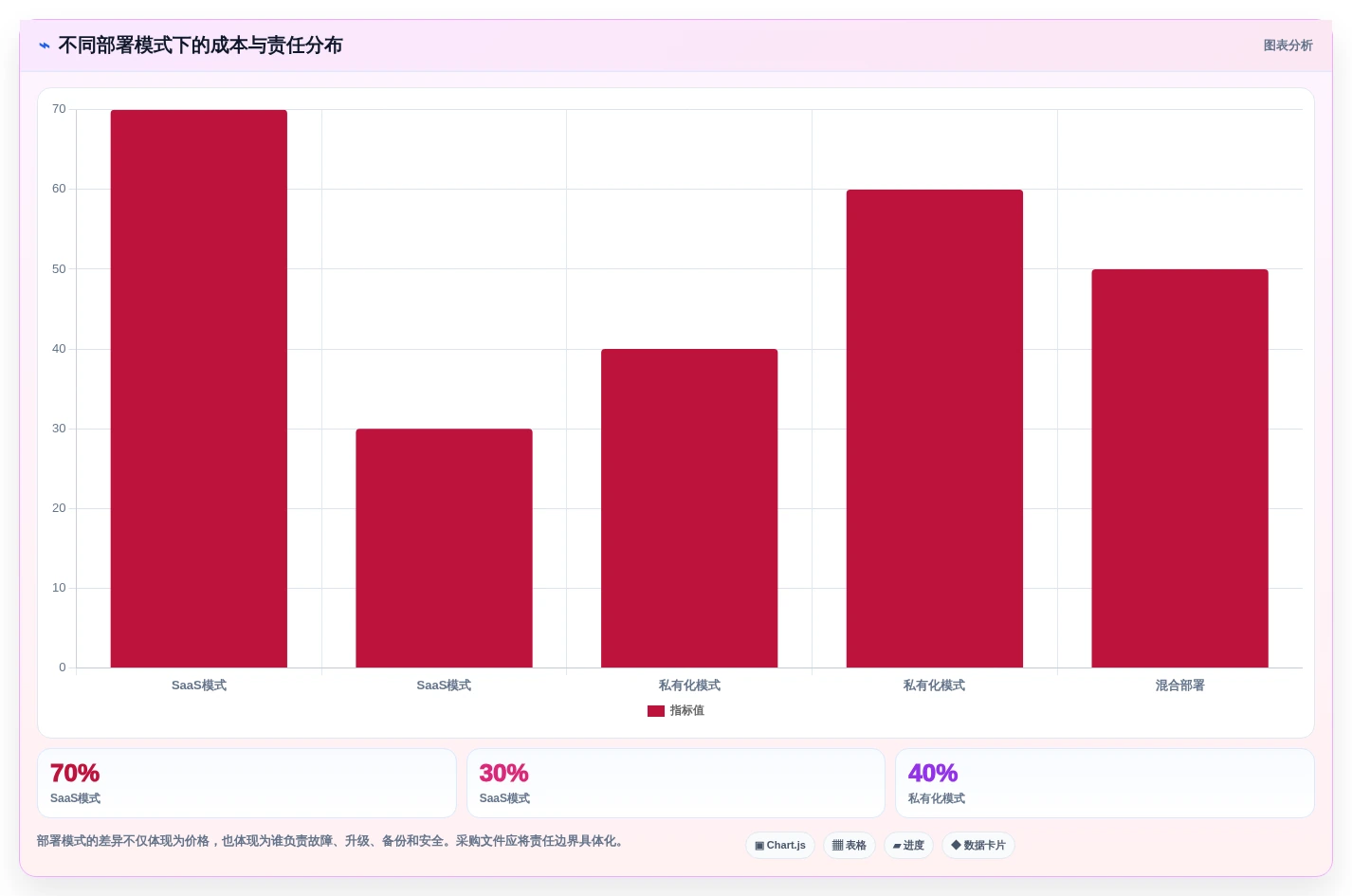1352x896 pixels.
Task: Click the lightning icon beside the chart title
Action: coord(45,46)
